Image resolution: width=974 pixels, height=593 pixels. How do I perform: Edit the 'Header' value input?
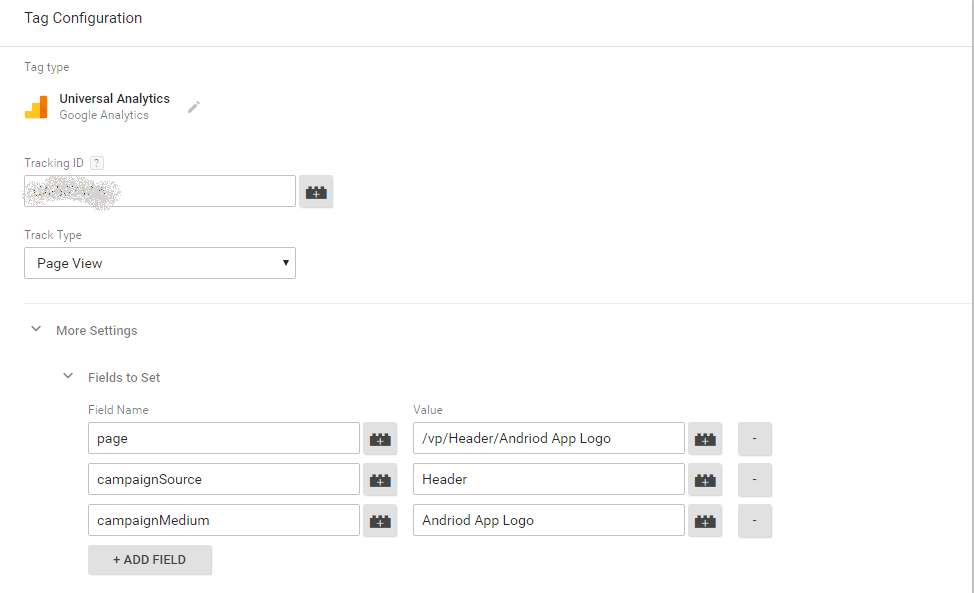[548, 479]
